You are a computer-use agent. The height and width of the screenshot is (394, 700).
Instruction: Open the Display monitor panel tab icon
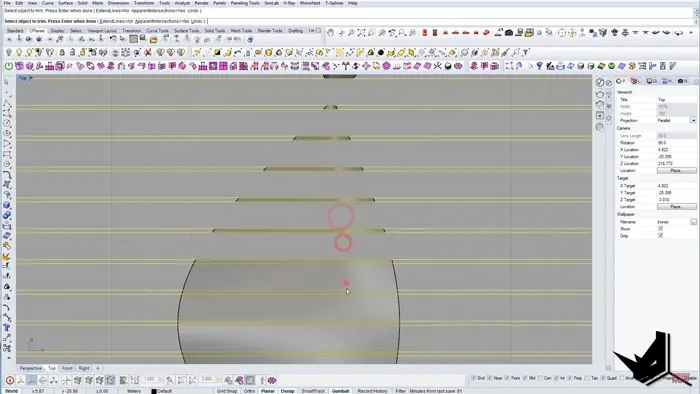652,81
